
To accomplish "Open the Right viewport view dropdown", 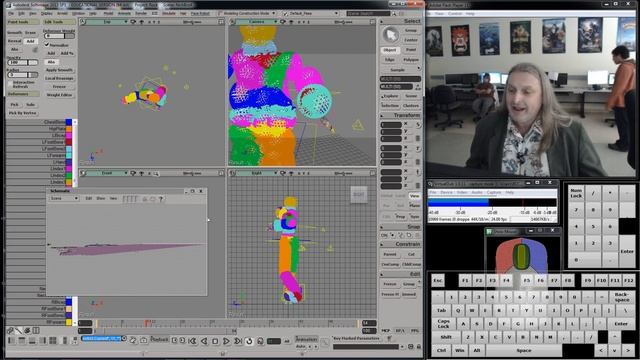I will click(257, 173).
